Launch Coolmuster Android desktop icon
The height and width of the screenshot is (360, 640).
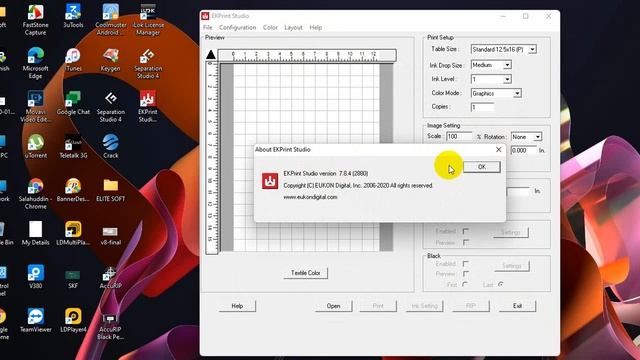click(x=111, y=20)
